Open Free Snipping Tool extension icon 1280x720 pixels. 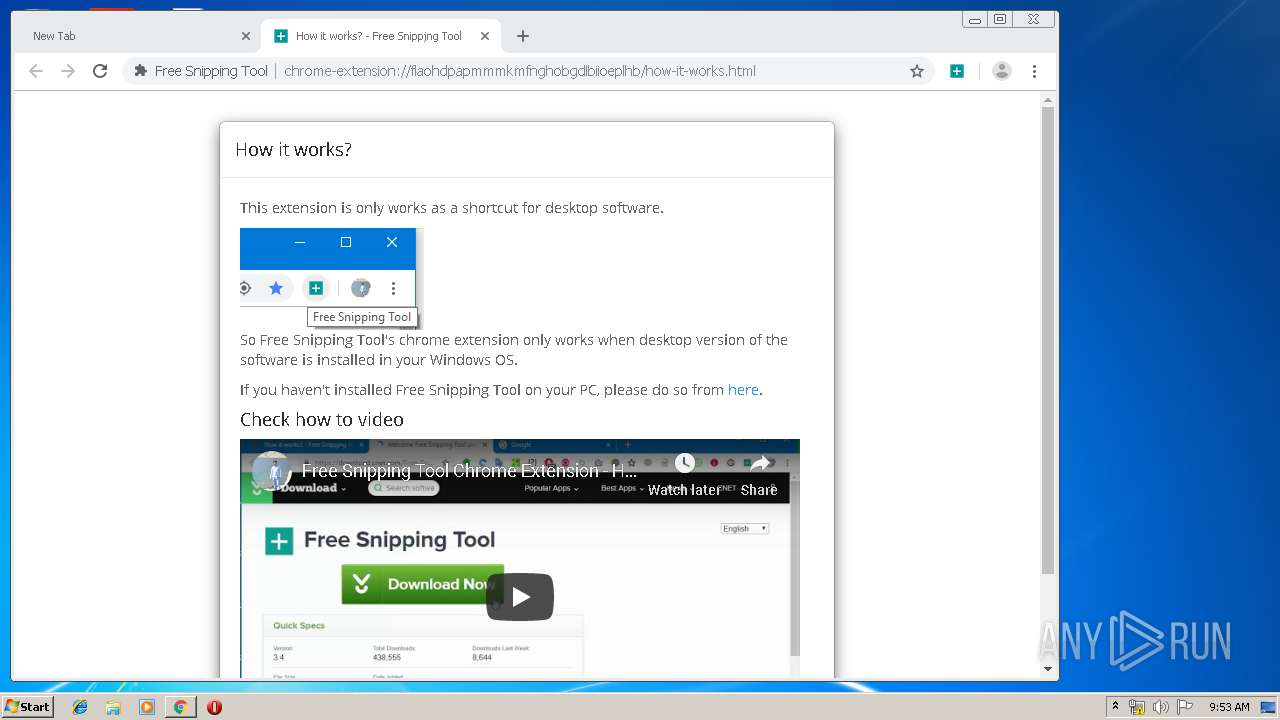pyautogui.click(x=957, y=71)
